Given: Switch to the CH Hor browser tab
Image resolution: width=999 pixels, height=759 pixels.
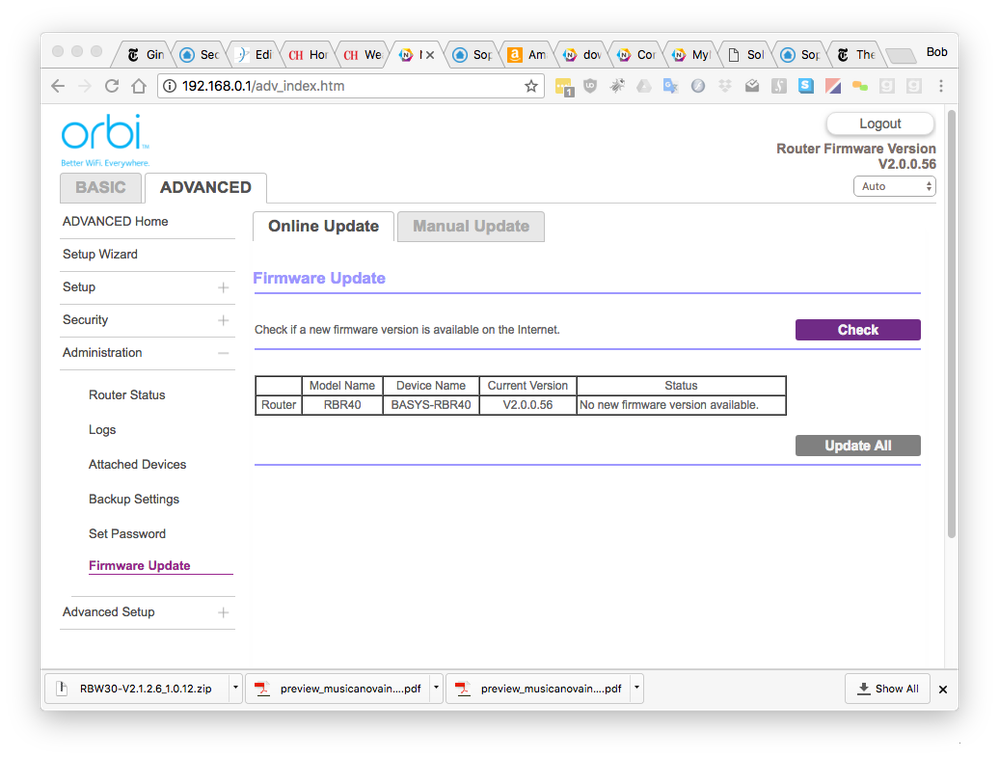Looking at the screenshot, I should [308, 55].
